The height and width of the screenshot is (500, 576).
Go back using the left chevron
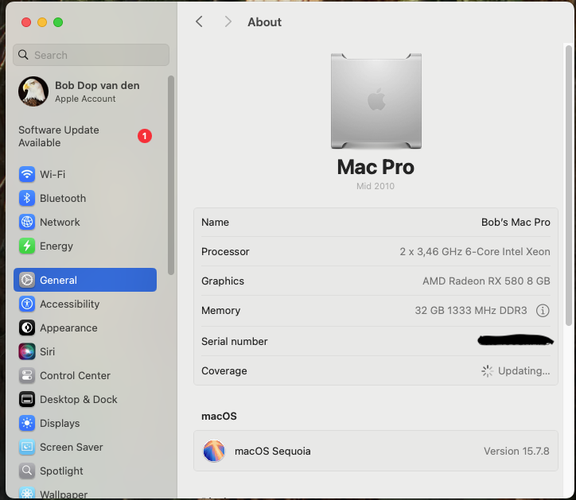pos(199,22)
